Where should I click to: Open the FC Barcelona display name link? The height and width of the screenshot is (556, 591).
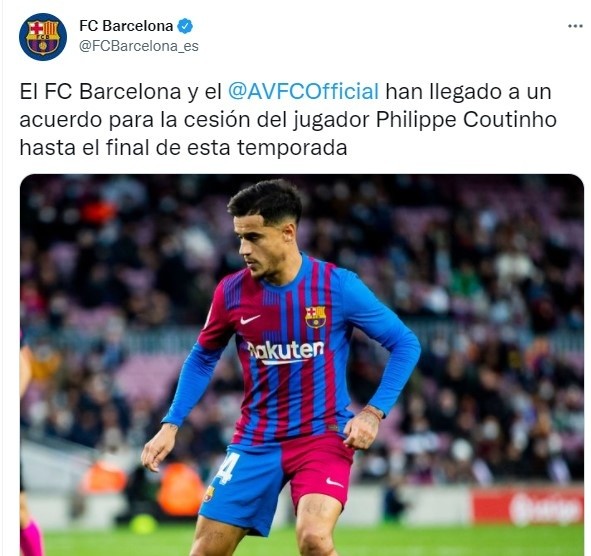[x=126, y=26]
